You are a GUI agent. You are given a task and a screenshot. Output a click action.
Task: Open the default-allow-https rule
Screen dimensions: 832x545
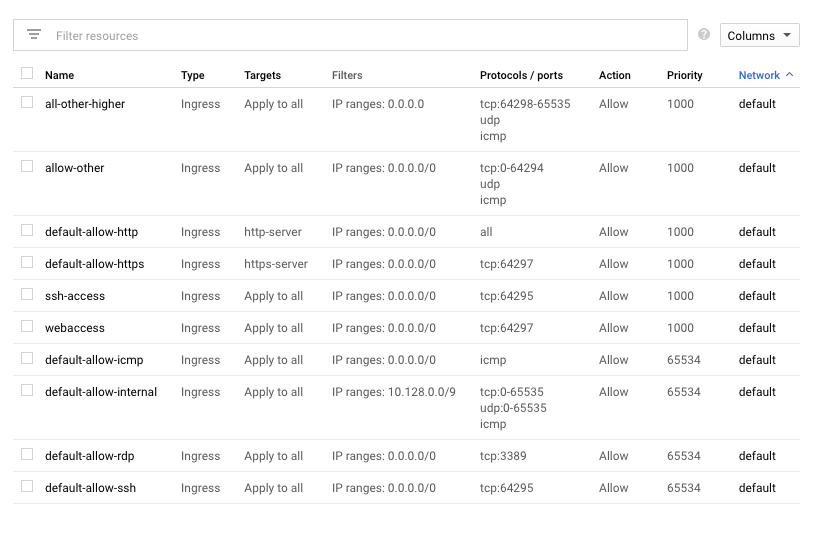click(94, 264)
